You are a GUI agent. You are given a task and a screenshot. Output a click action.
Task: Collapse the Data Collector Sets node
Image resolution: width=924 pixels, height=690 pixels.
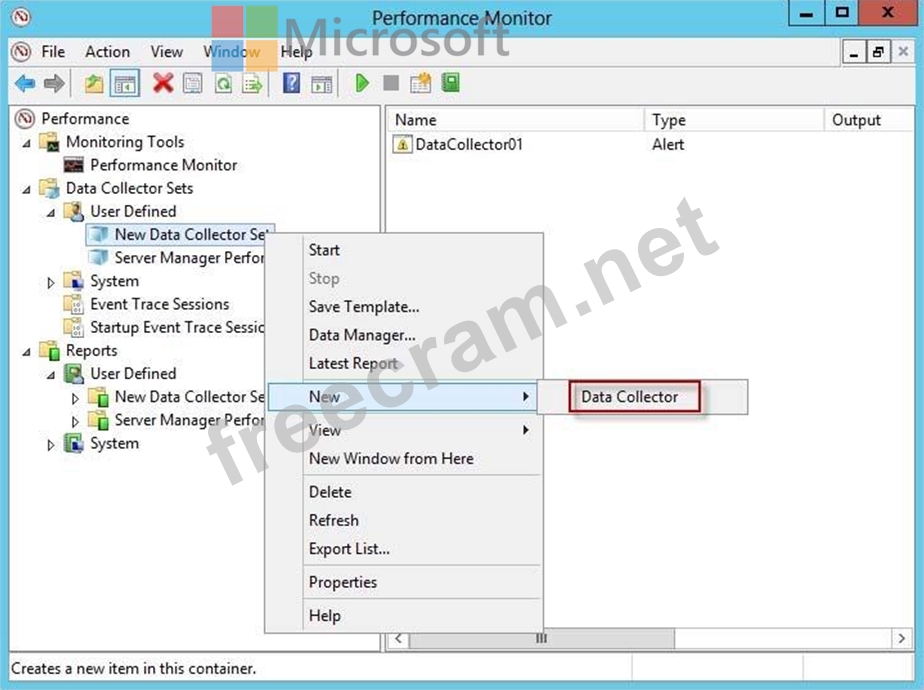click(27, 190)
